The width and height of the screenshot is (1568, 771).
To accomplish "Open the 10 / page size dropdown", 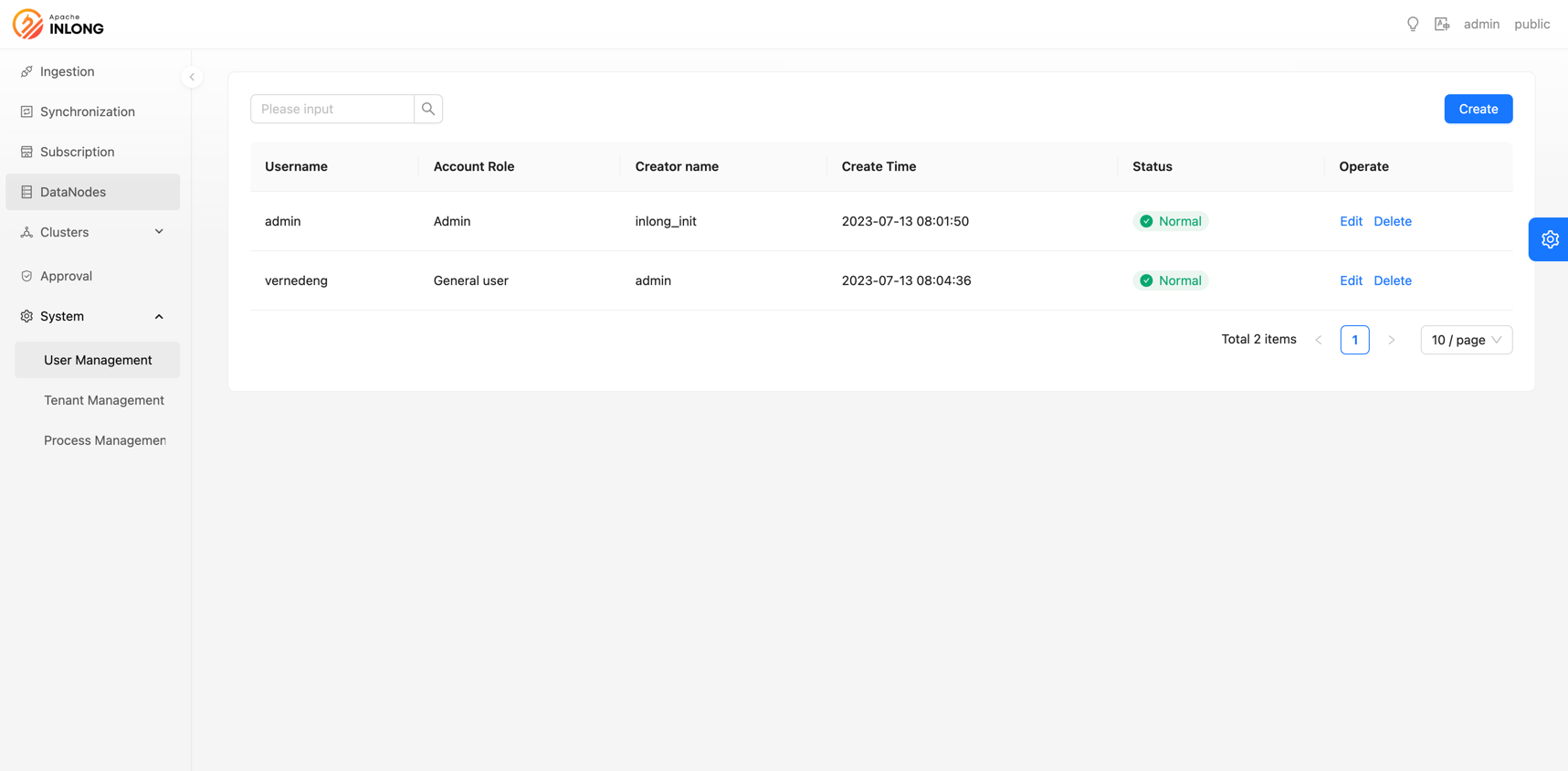I will (1466, 340).
